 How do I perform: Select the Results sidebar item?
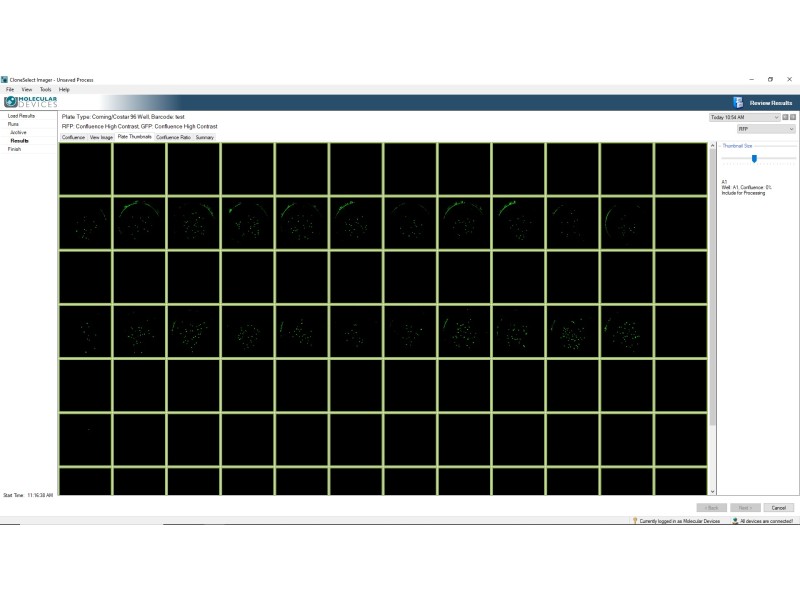[19, 141]
